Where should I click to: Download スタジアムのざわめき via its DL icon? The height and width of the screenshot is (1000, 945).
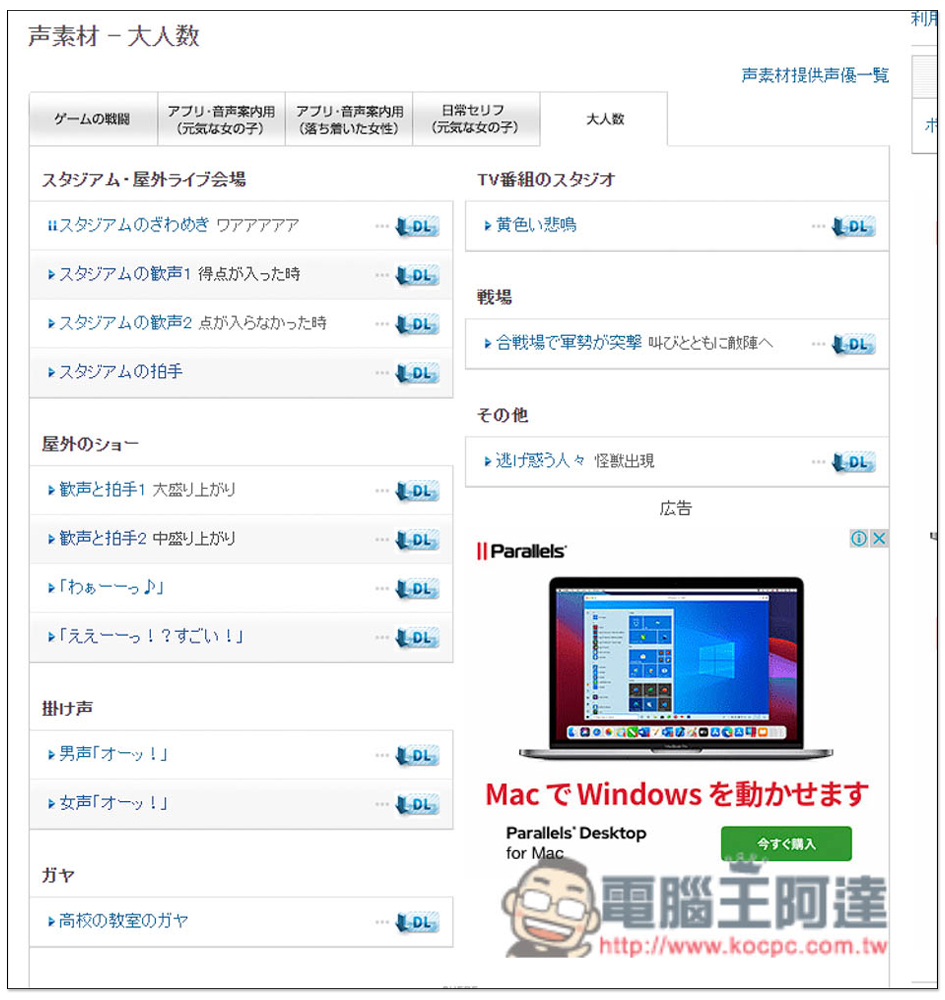coord(418,227)
